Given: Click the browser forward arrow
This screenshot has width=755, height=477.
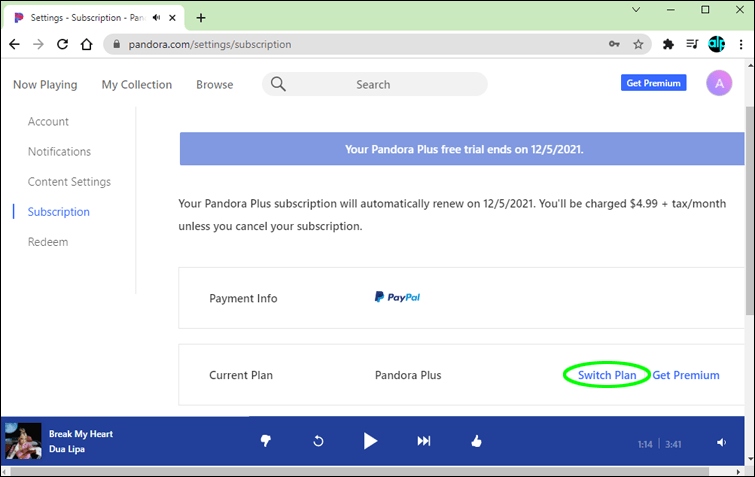Looking at the screenshot, I should (38, 44).
